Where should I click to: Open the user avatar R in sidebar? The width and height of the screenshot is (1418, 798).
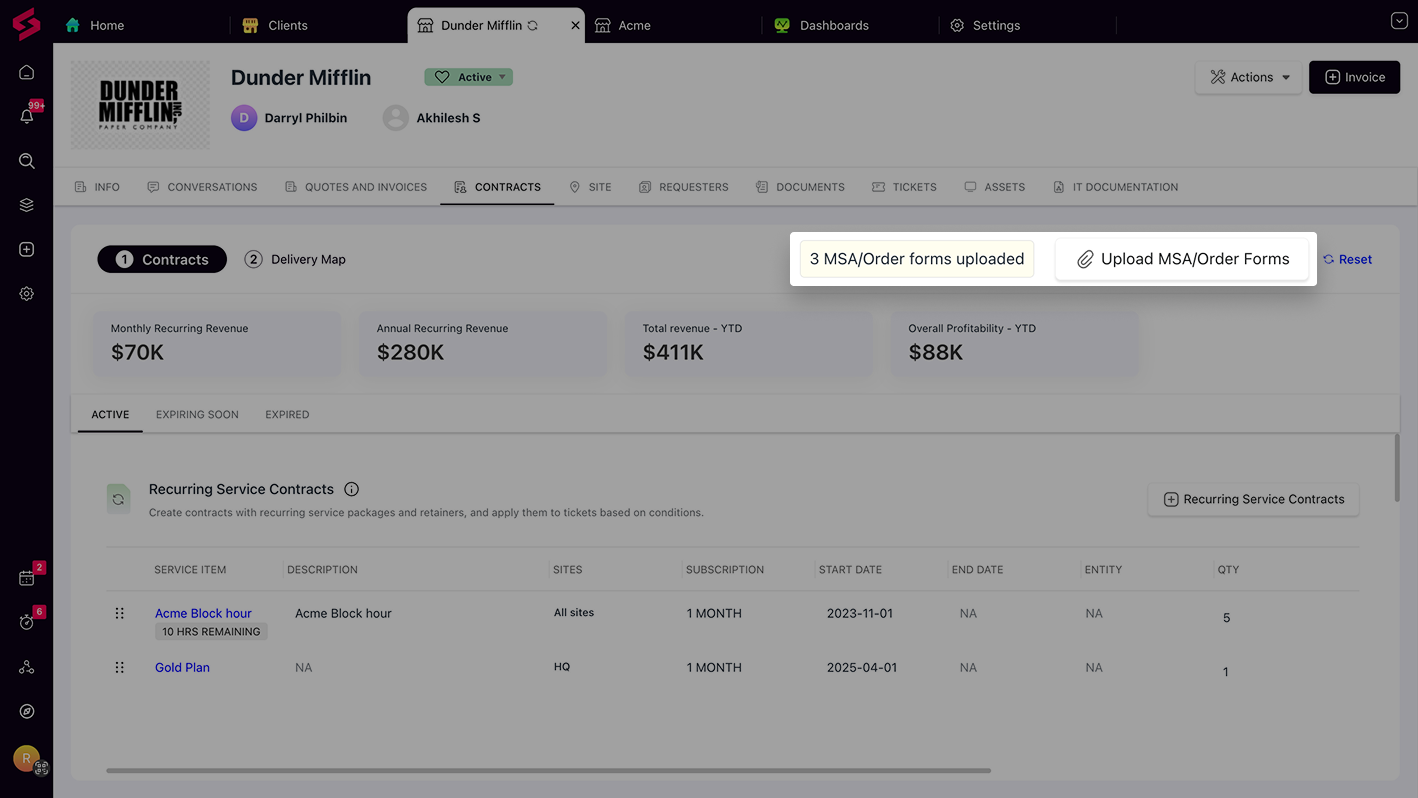[x=27, y=758]
